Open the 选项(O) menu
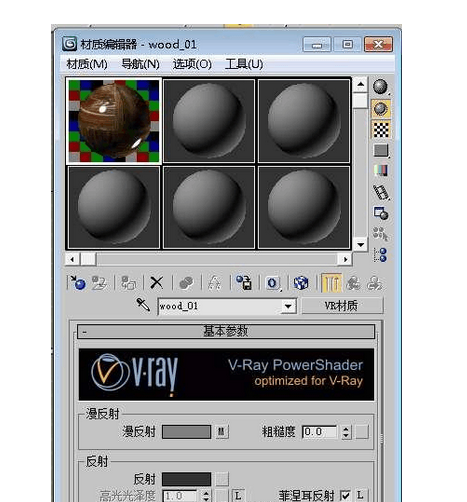 tap(192, 64)
